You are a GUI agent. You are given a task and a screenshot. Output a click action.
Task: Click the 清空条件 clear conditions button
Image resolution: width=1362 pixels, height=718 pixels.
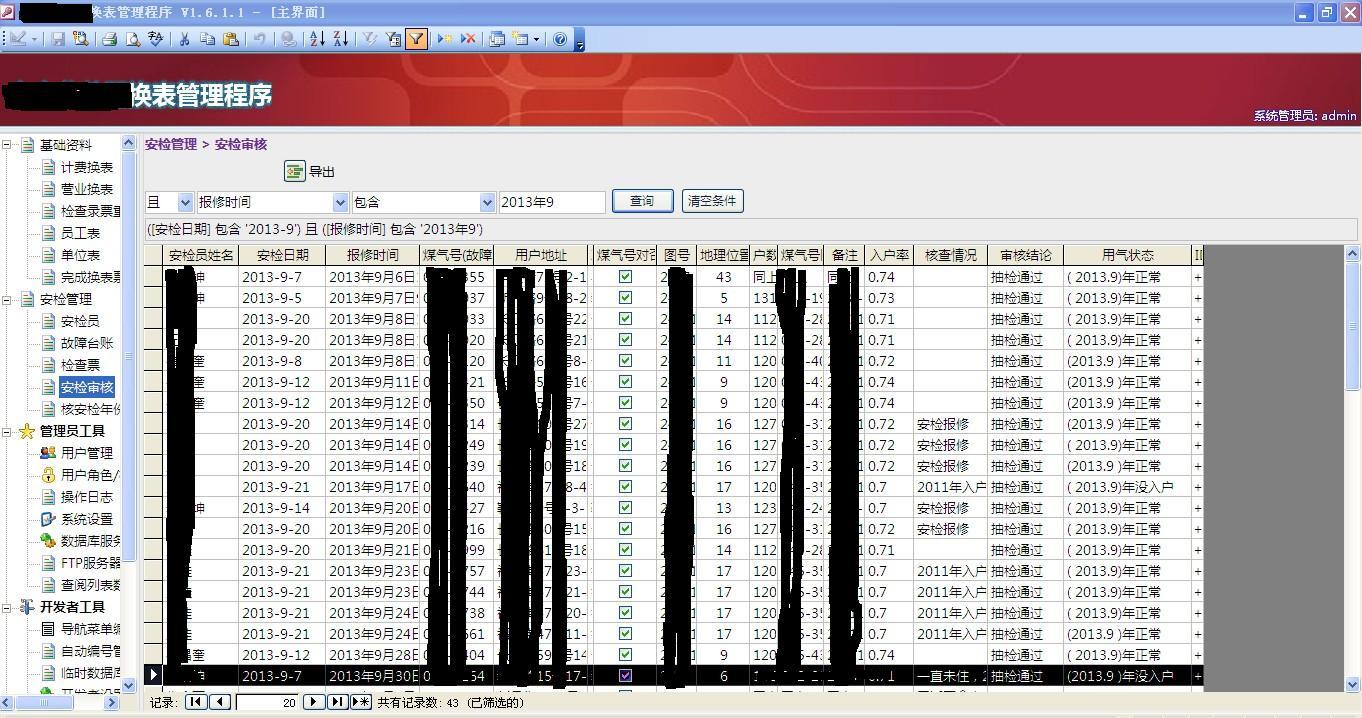713,201
